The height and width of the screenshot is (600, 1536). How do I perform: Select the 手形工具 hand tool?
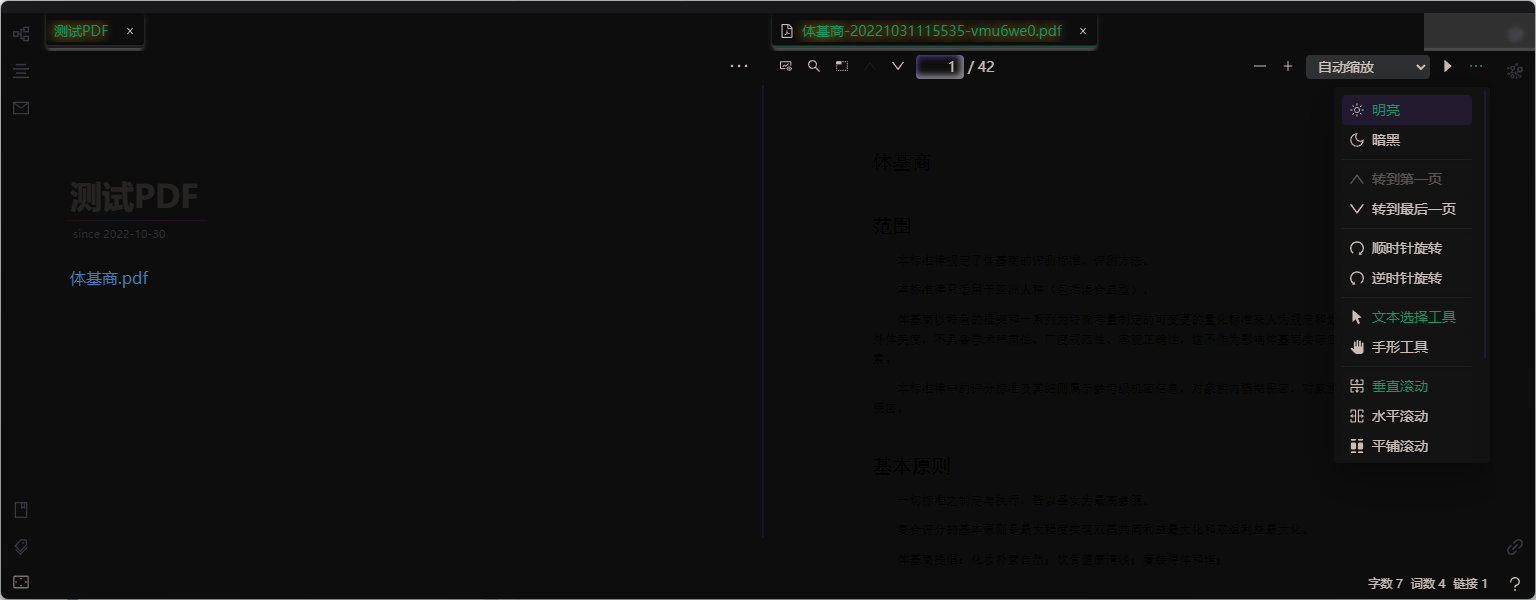tap(1399, 347)
